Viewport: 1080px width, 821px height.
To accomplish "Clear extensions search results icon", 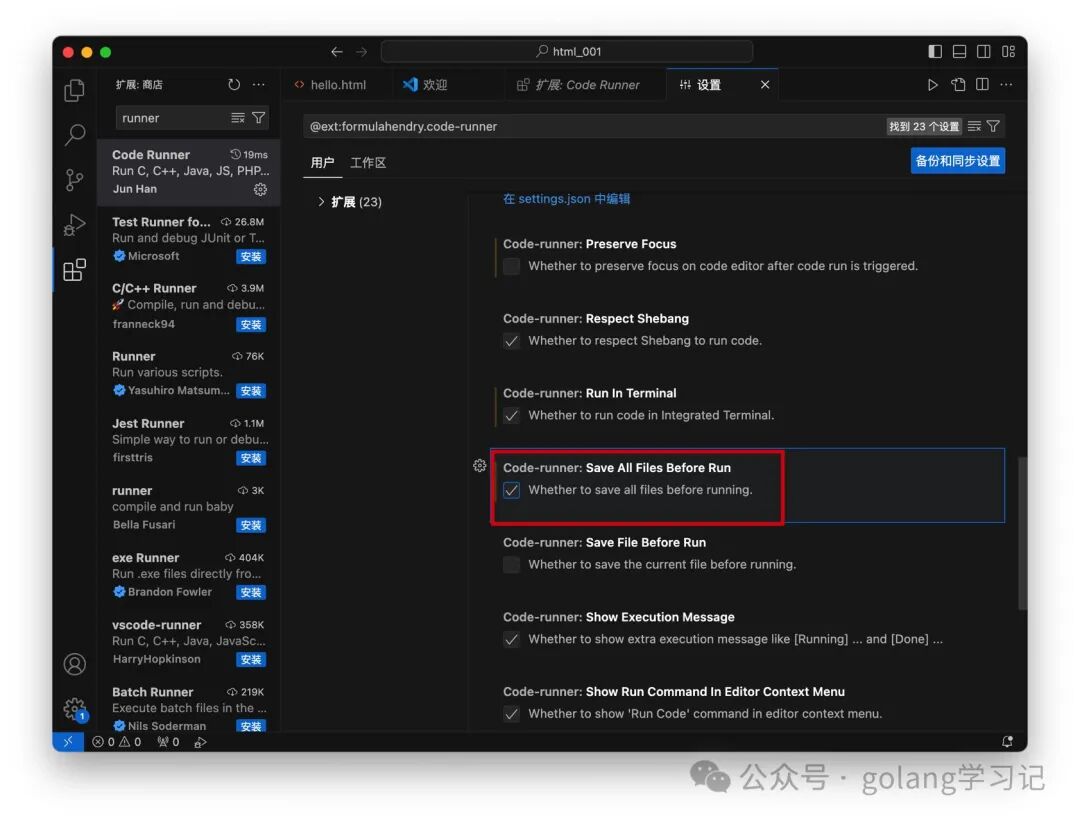I will (238, 118).
